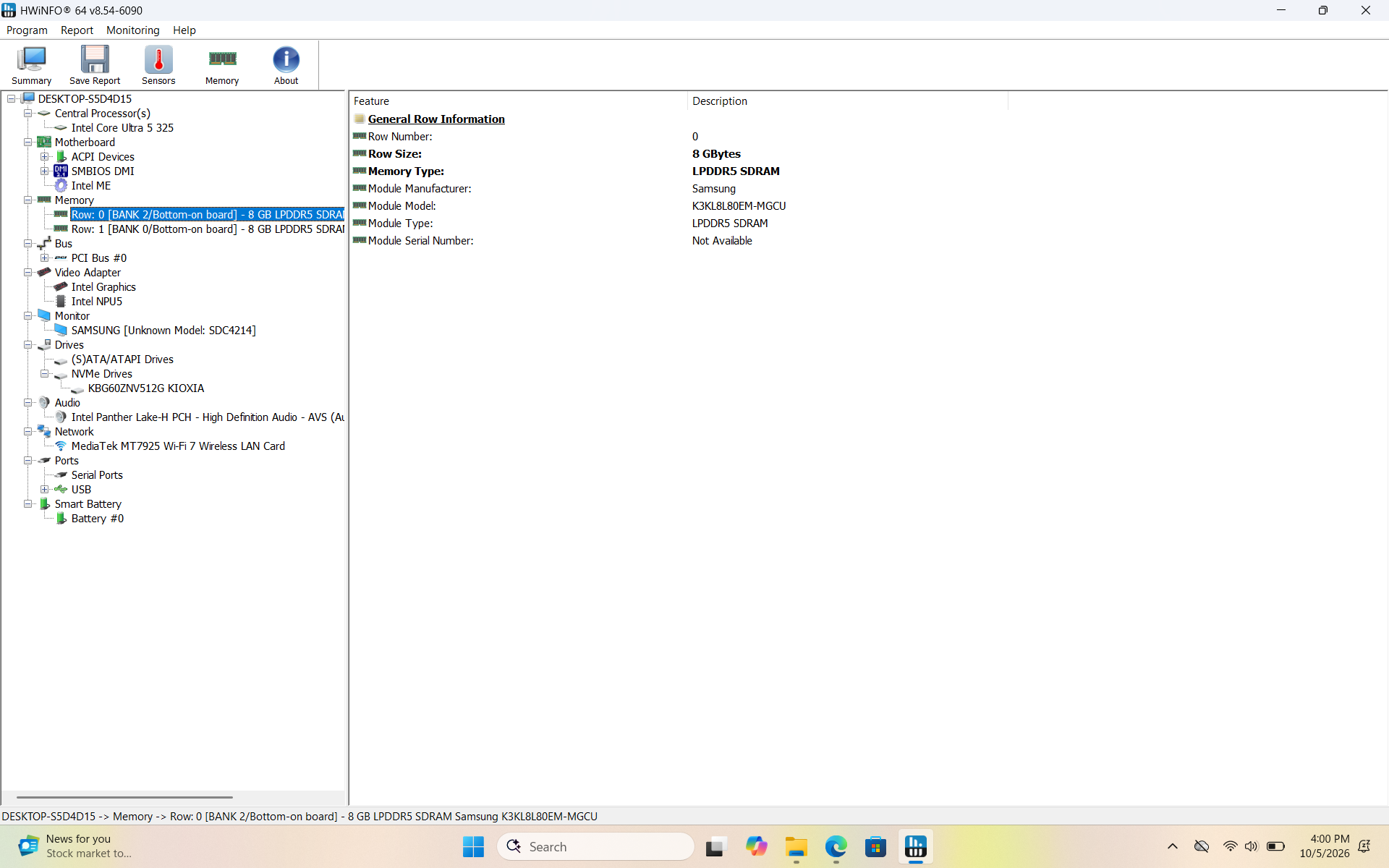The image size is (1389, 868).
Task: Open File Explorer from the taskbar
Action: (796, 846)
